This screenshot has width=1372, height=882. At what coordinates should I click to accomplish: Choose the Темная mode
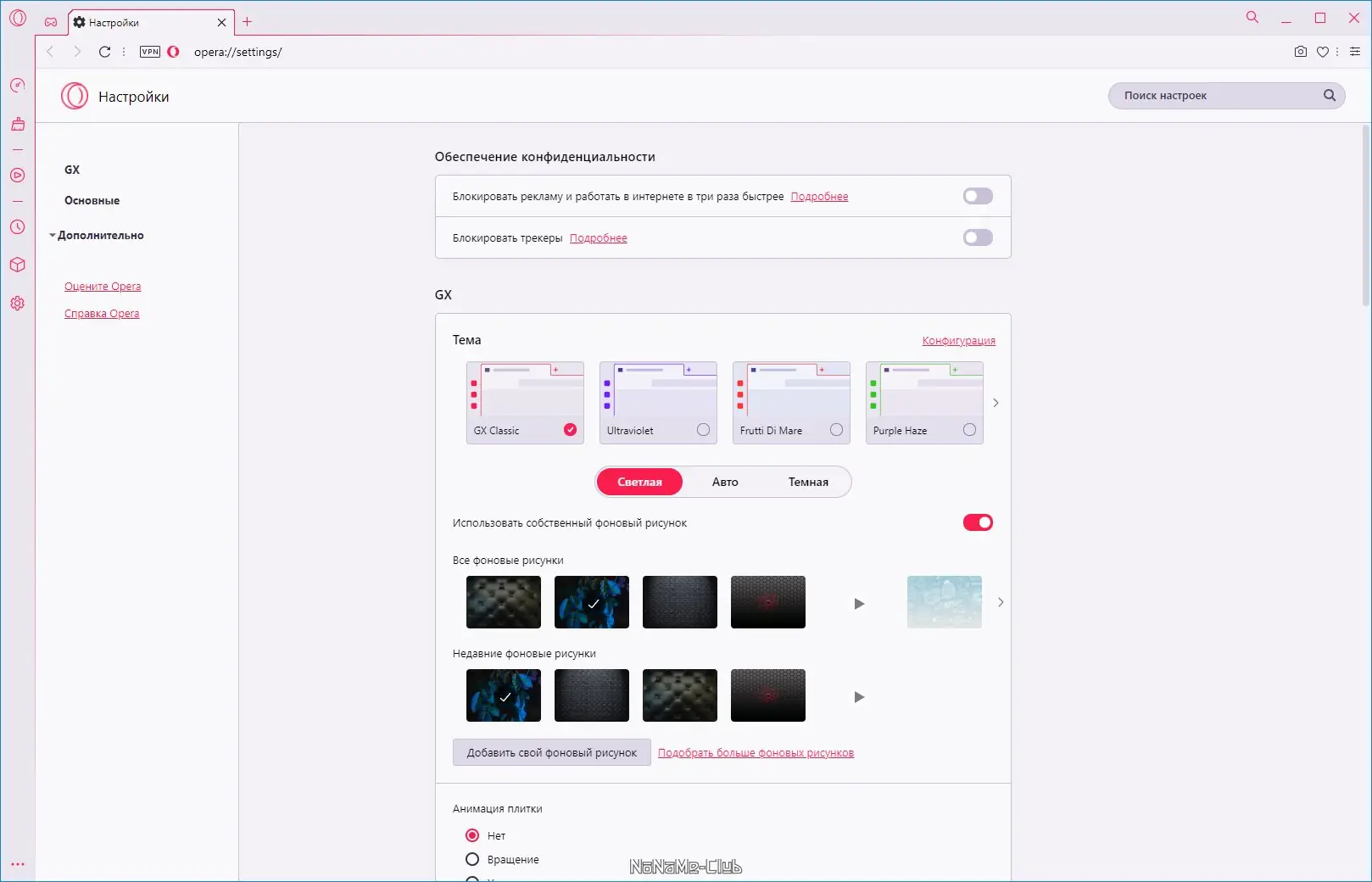[x=808, y=482]
